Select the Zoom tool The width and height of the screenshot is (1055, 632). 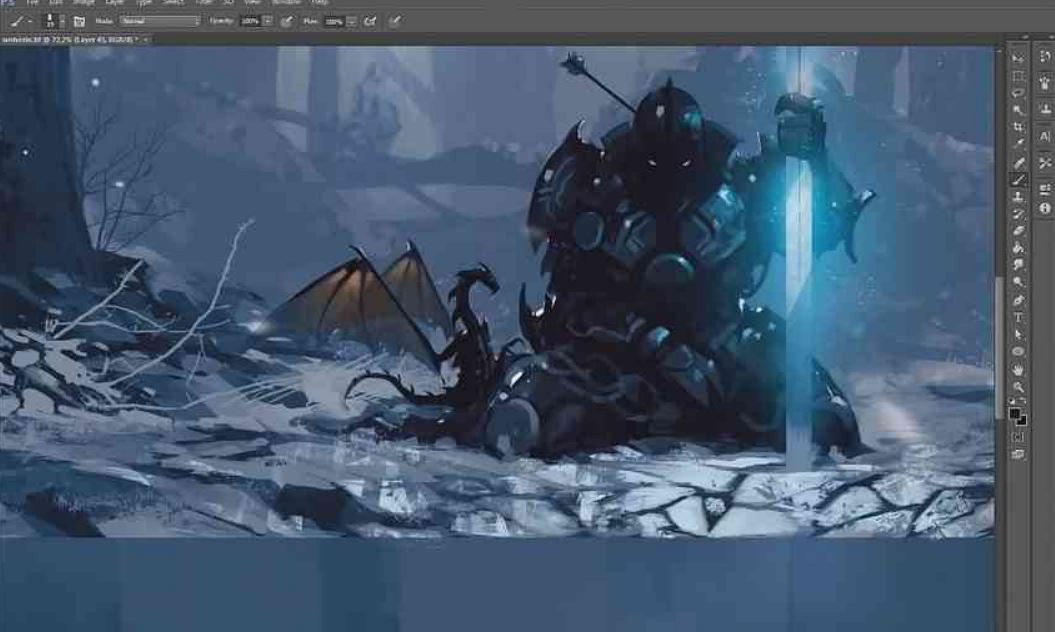click(x=1019, y=387)
